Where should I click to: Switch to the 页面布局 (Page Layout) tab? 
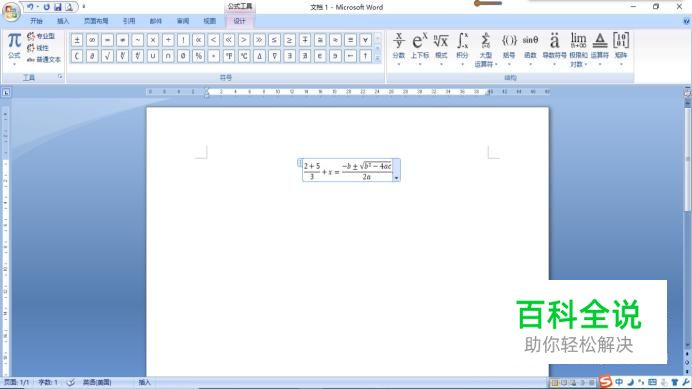point(96,21)
